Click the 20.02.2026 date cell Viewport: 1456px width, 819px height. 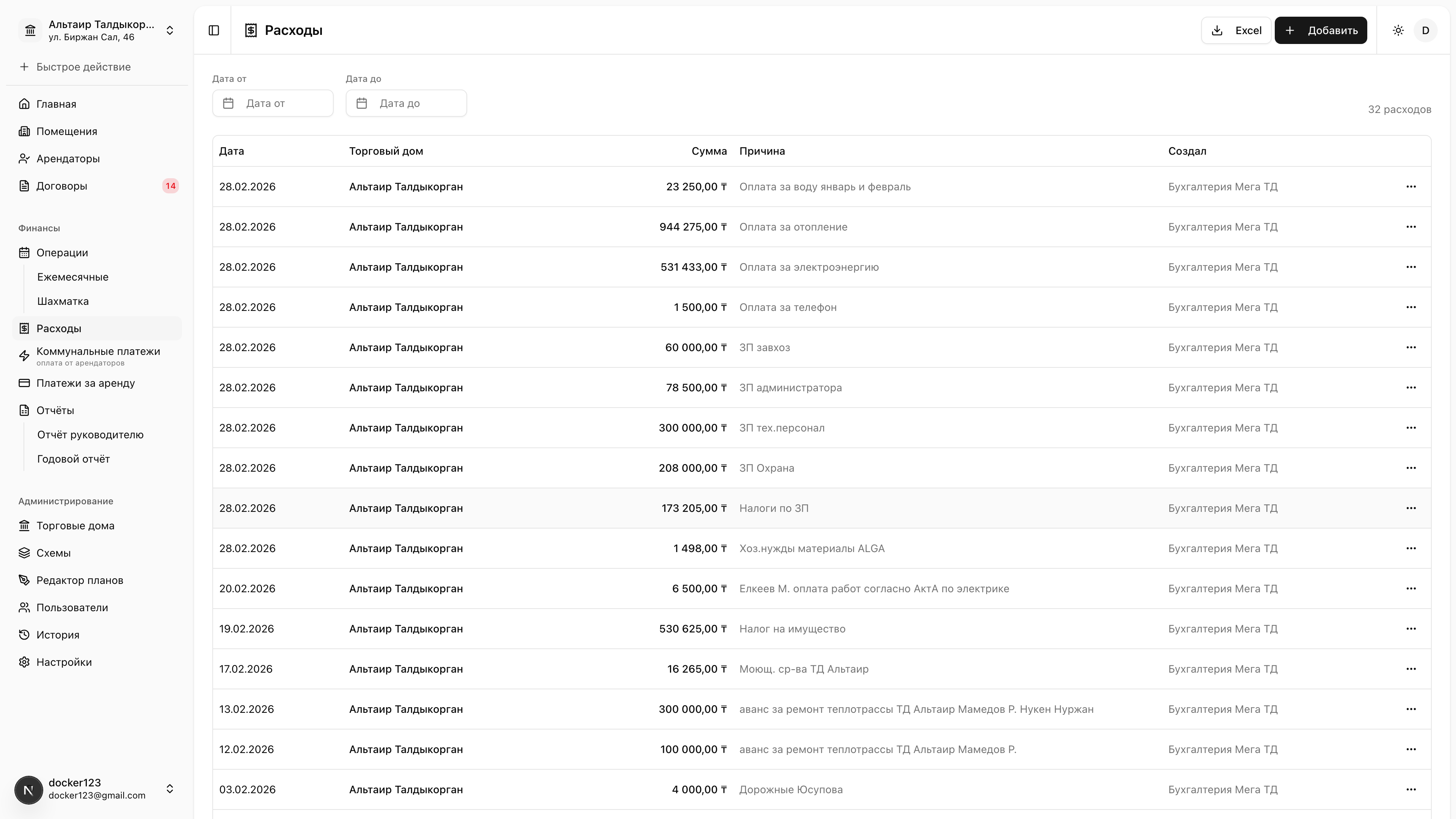pos(248,588)
